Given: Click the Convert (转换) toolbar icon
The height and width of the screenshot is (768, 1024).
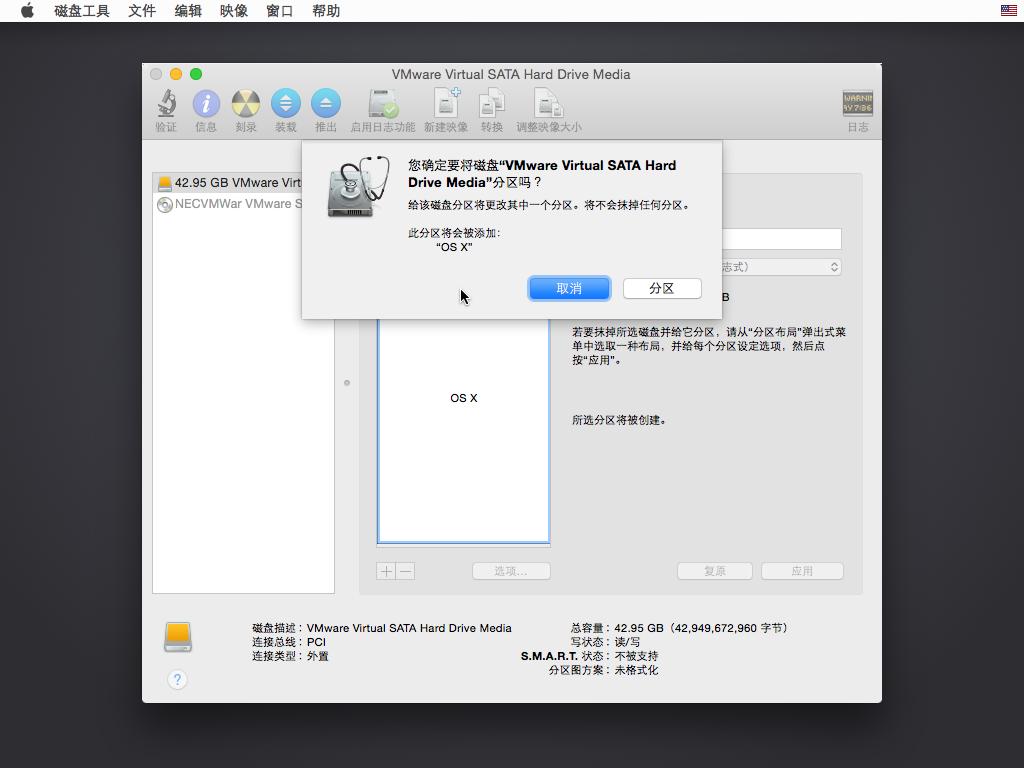Looking at the screenshot, I should click(492, 103).
